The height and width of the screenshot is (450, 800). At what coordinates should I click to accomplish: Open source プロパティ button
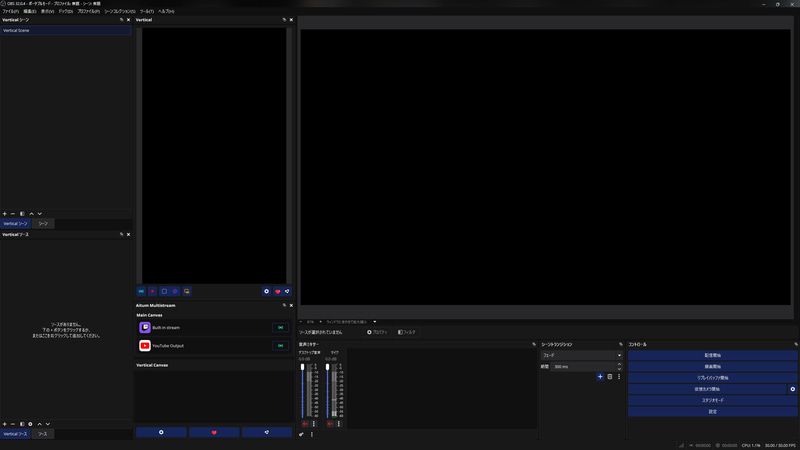pos(377,332)
